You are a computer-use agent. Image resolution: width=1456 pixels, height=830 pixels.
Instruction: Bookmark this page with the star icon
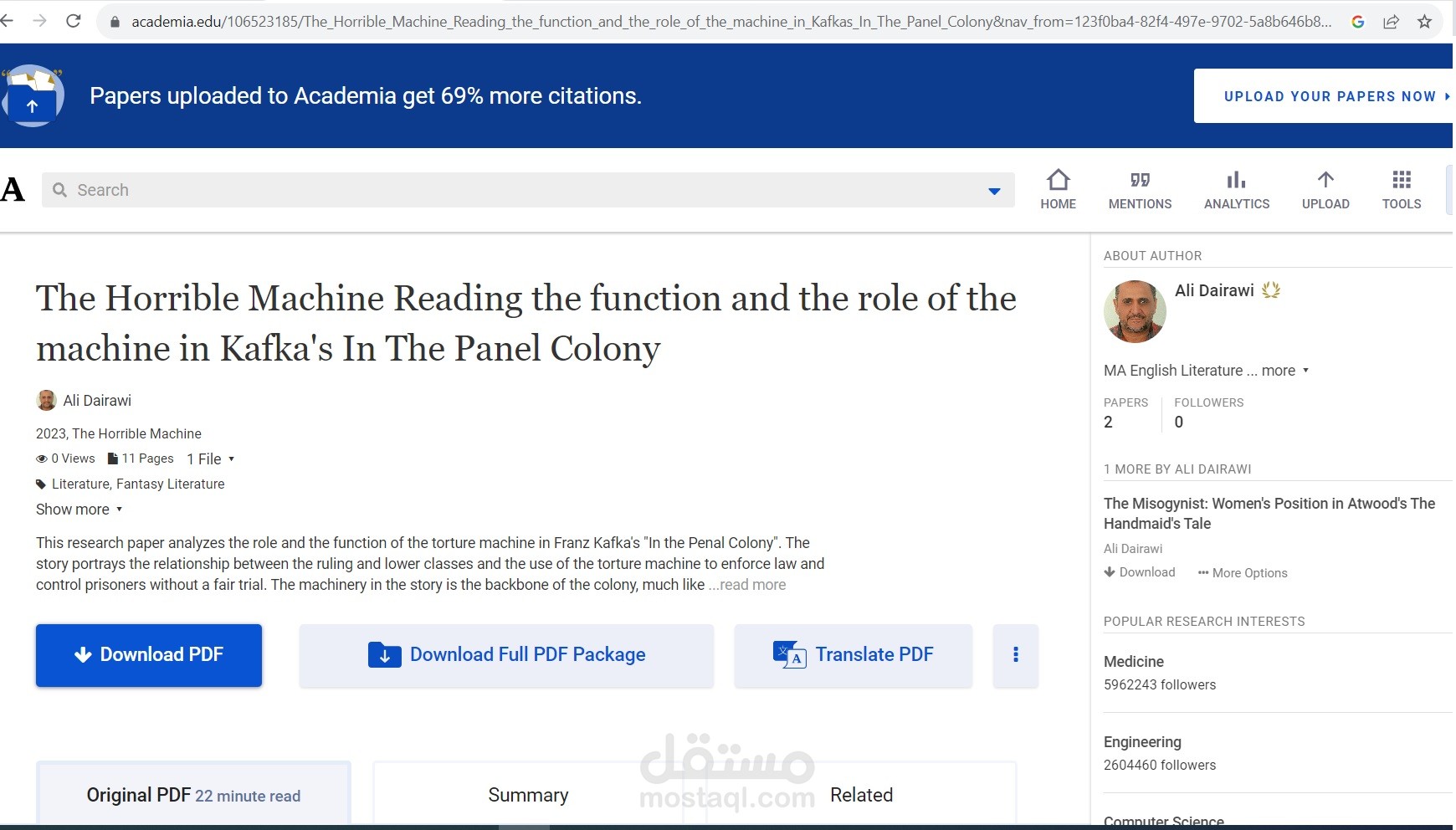[x=1425, y=22]
